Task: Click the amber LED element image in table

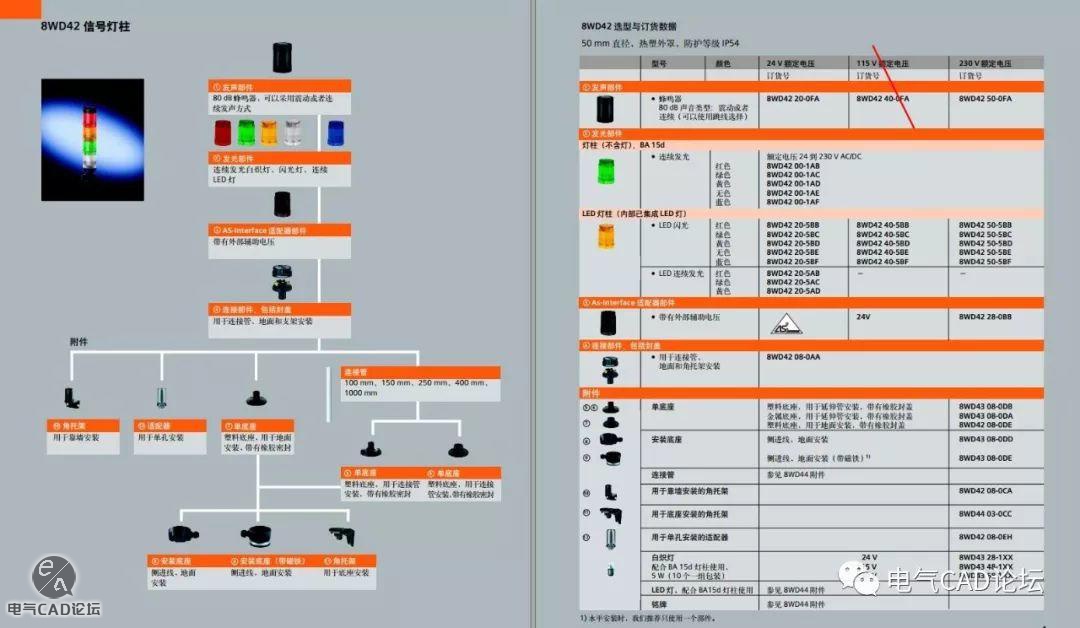Action: click(605, 237)
